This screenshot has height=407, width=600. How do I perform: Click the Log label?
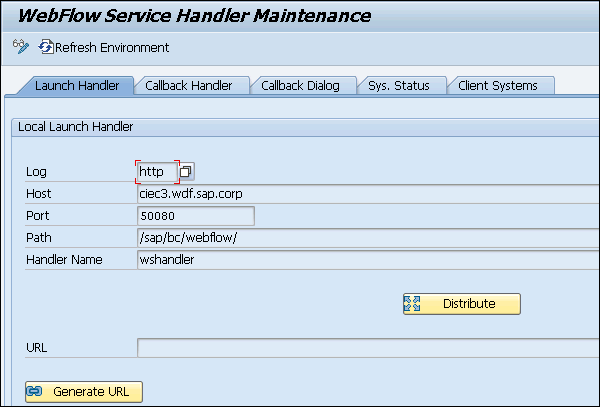coord(36,172)
